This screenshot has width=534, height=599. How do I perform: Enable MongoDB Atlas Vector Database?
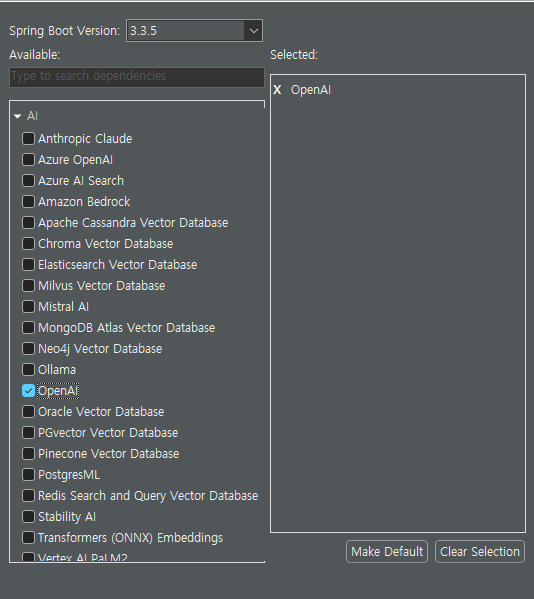(28, 328)
